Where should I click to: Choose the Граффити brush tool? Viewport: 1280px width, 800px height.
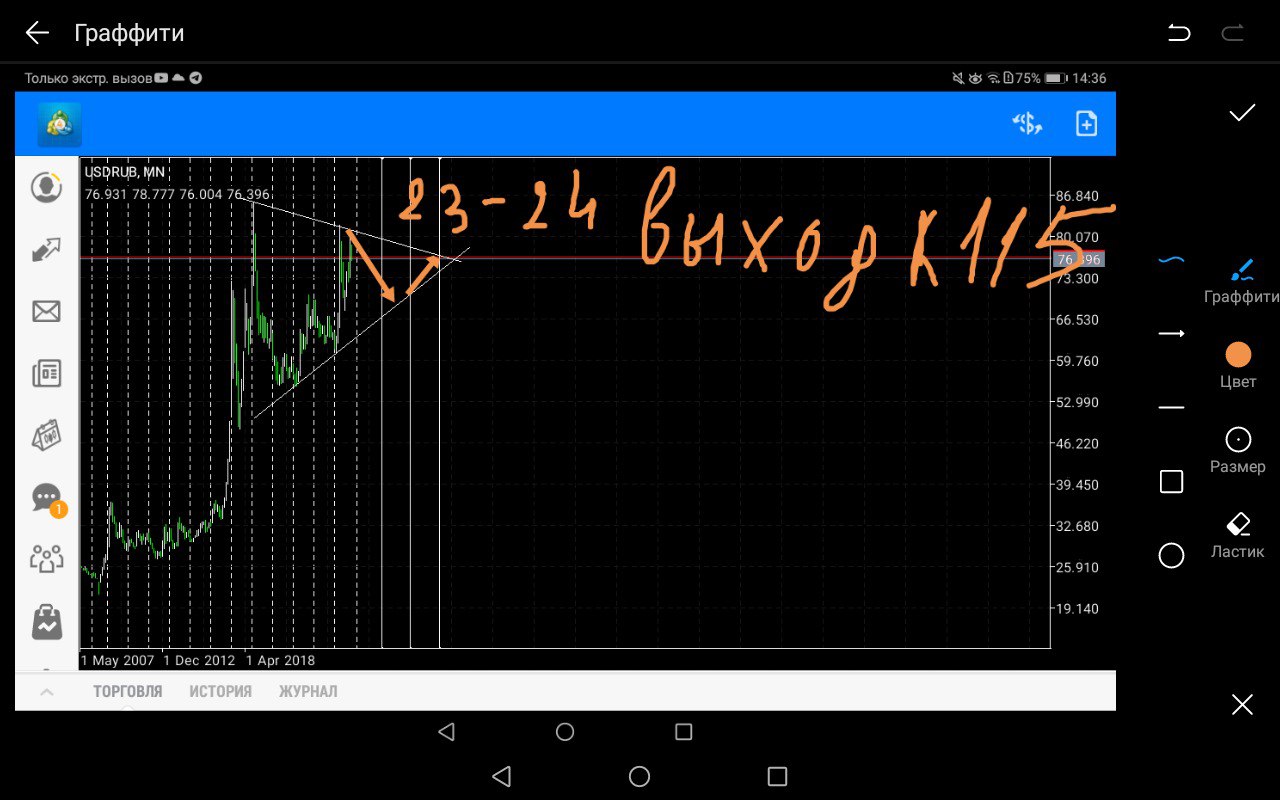coord(1240,282)
